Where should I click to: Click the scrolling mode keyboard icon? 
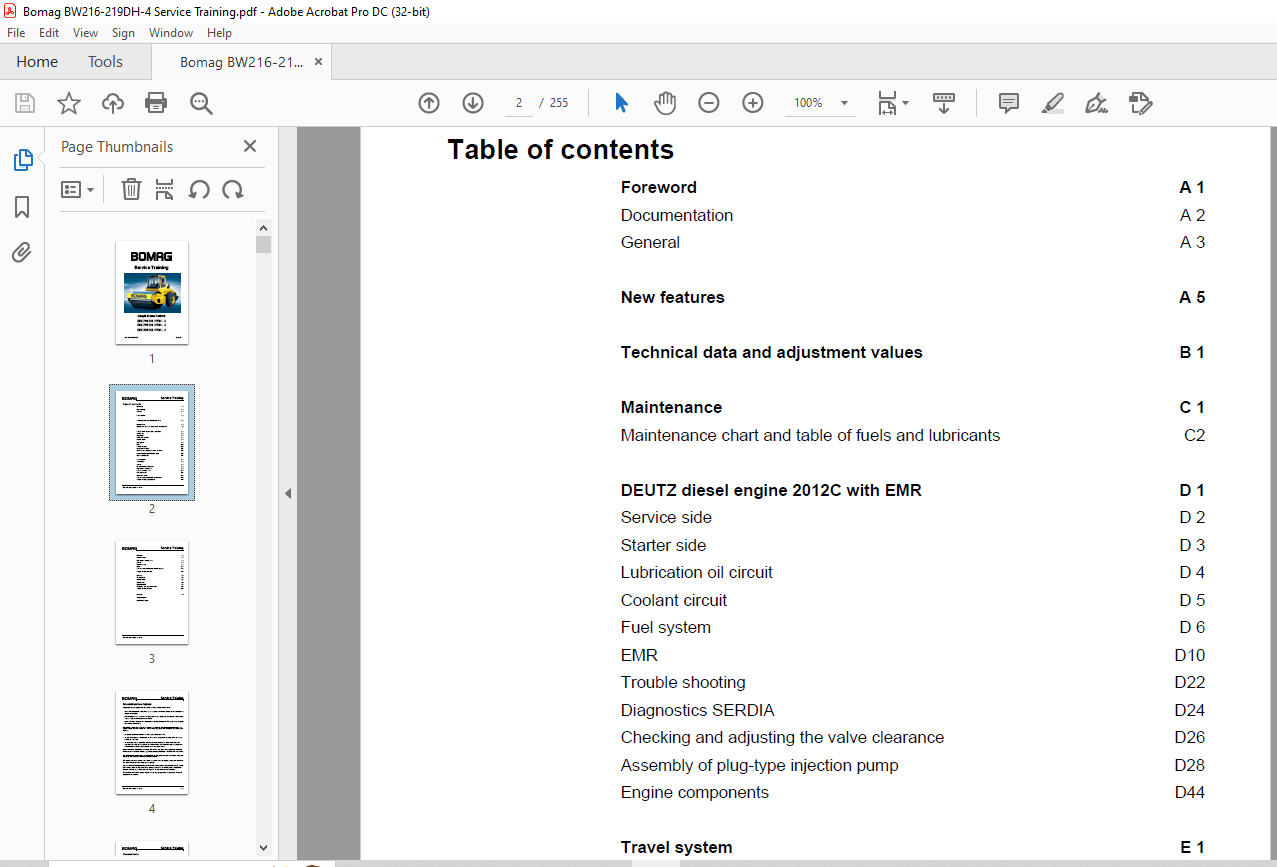pos(944,103)
